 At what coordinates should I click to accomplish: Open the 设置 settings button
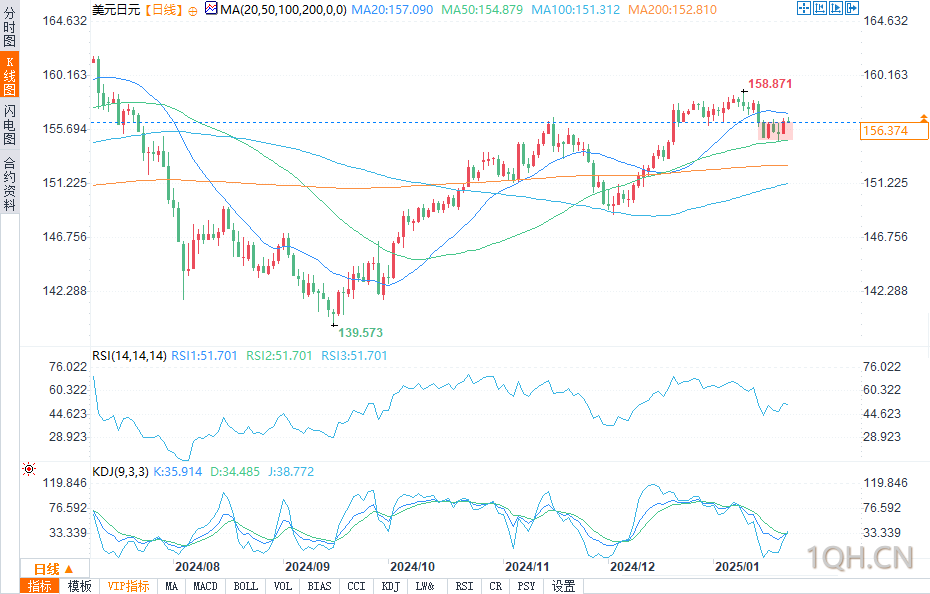pos(563,586)
